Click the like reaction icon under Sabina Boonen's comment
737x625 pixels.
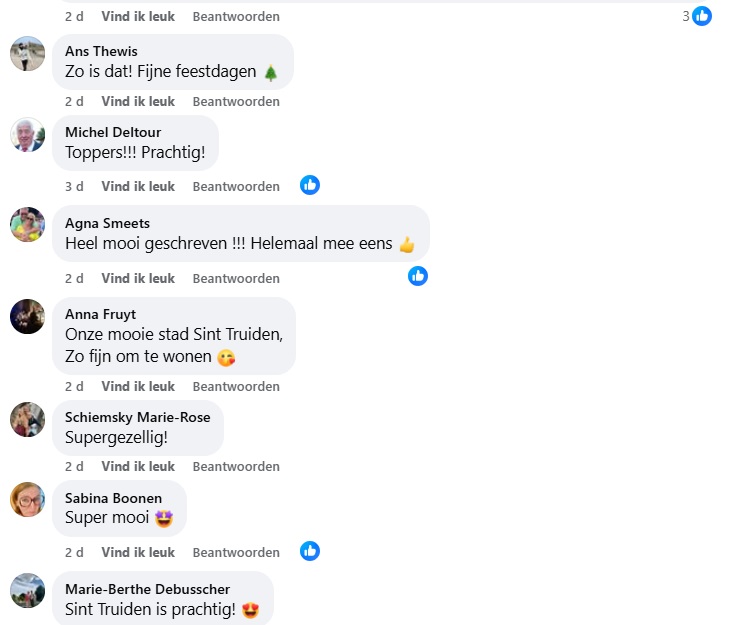310,551
